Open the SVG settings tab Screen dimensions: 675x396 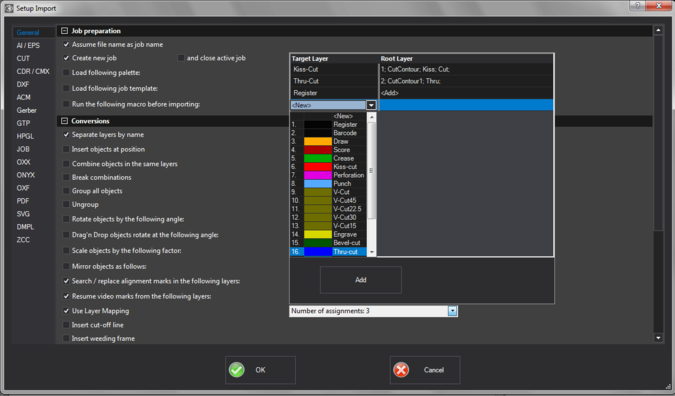click(23, 213)
